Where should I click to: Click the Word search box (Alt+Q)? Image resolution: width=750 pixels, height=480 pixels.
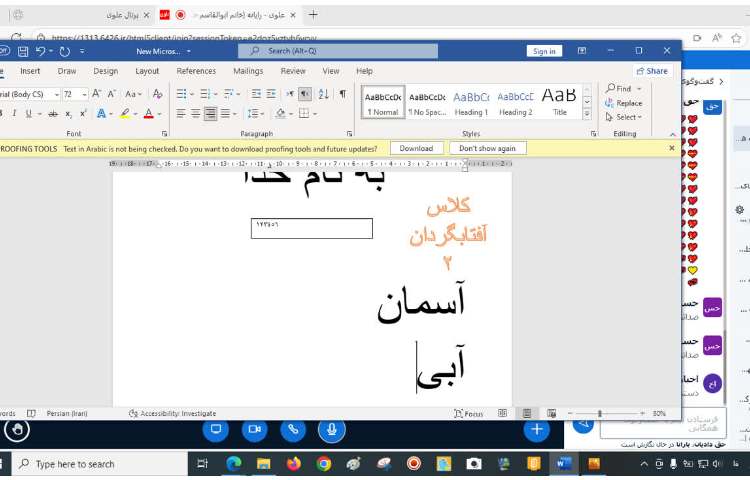[338, 51]
